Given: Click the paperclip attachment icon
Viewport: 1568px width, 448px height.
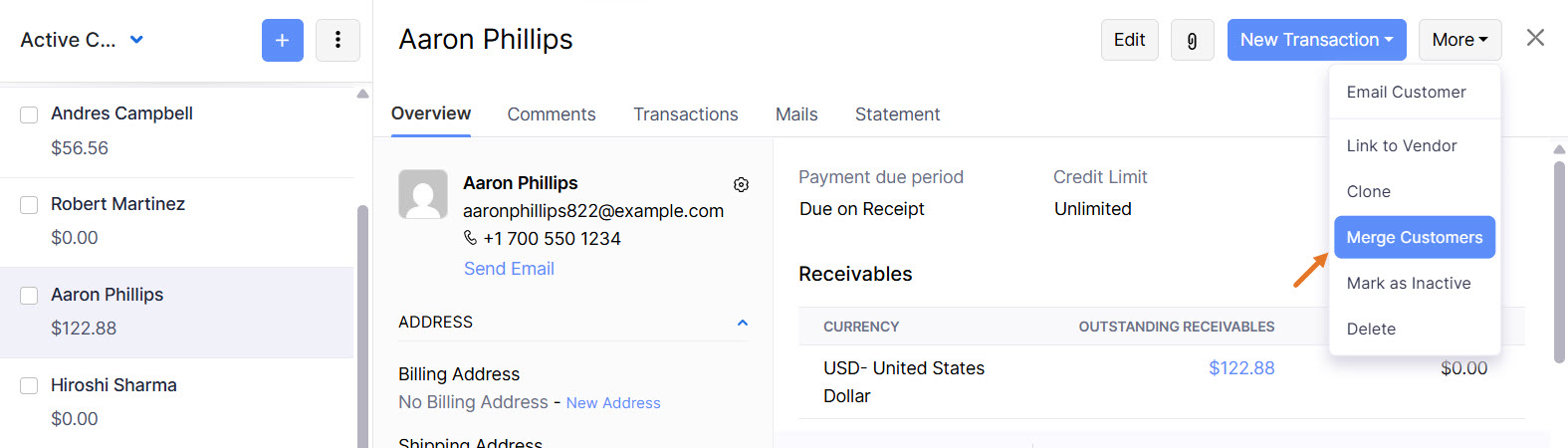Looking at the screenshot, I should point(1192,40).
